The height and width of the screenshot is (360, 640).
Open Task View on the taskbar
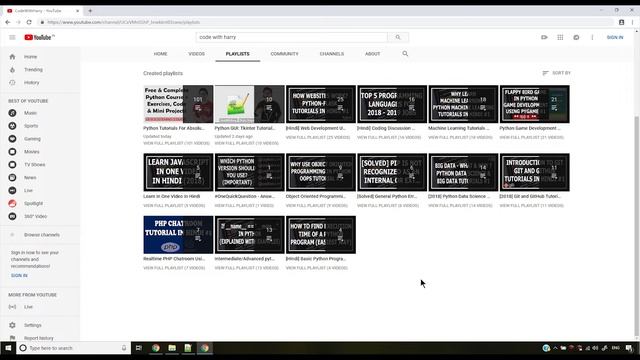[139, 348]
